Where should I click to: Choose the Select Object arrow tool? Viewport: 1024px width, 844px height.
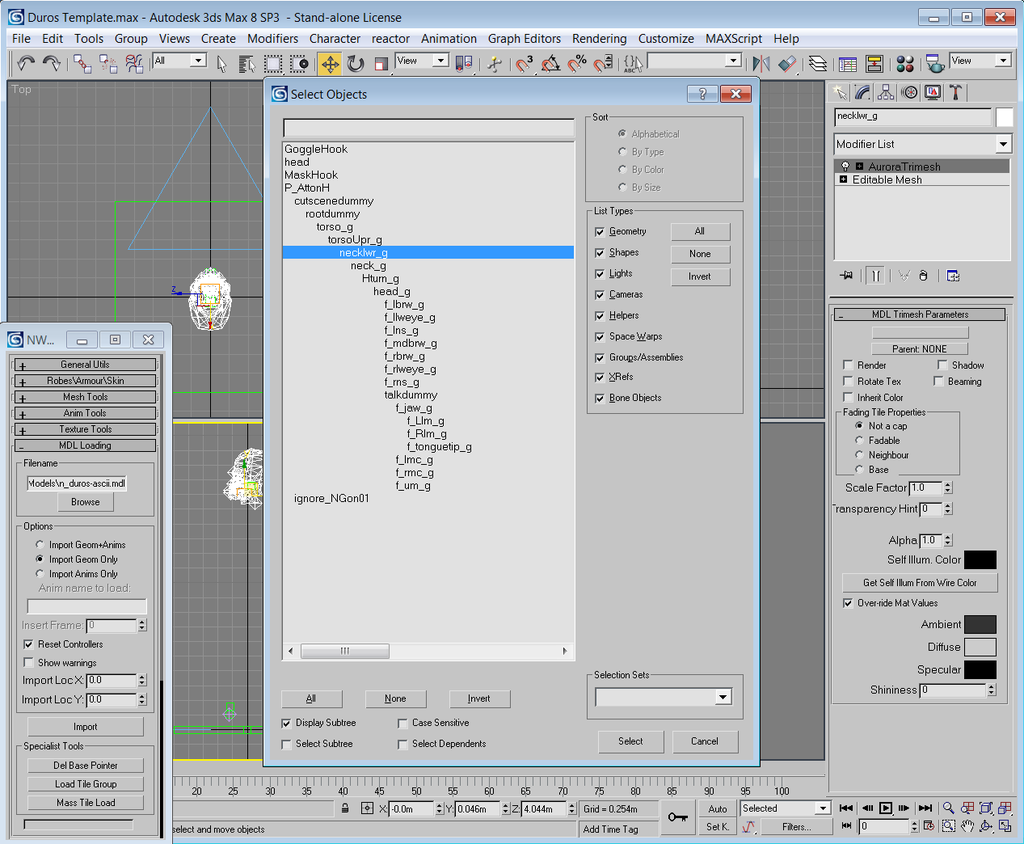pos(221,63)
